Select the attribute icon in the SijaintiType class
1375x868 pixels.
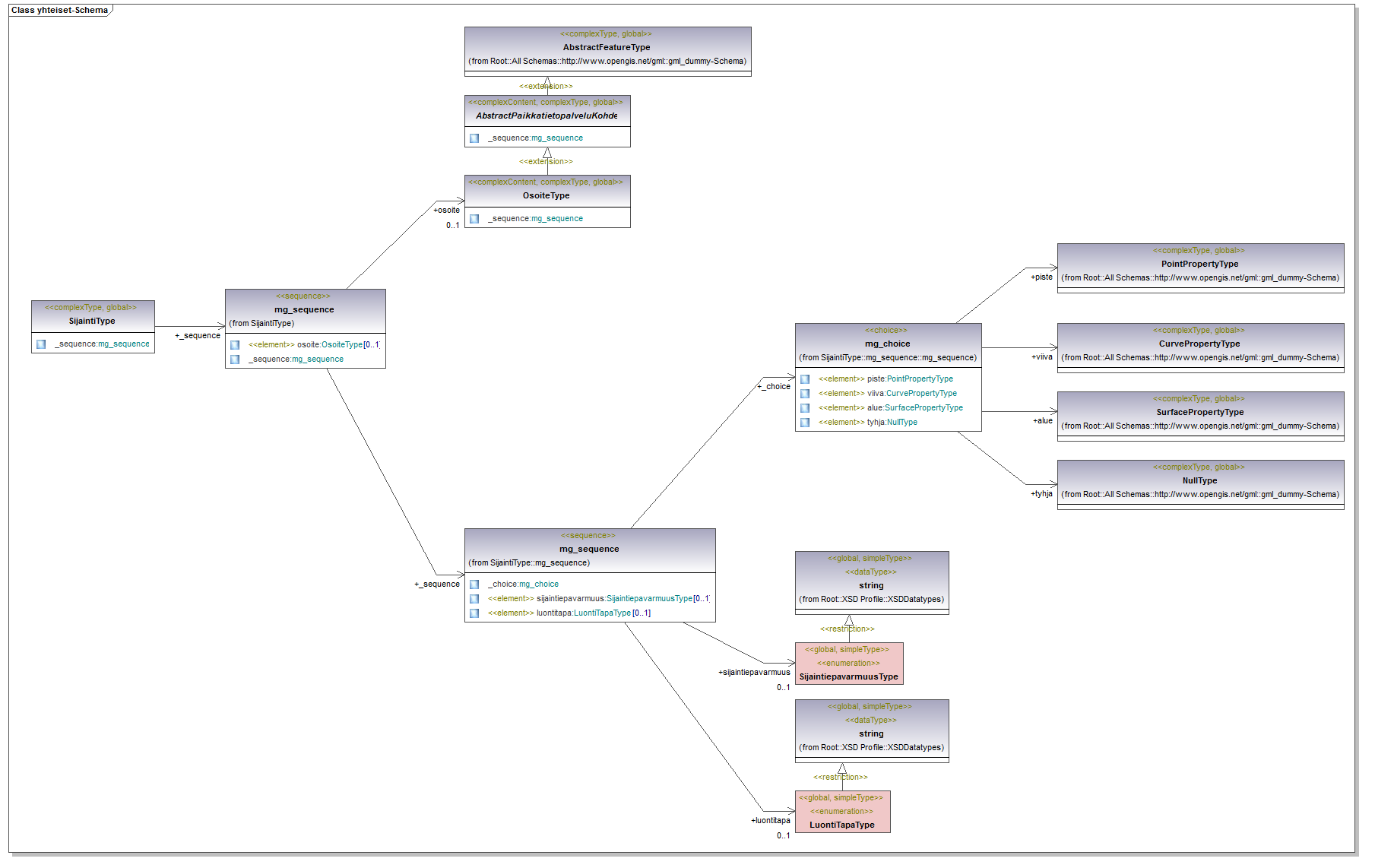tap(41, 344)
